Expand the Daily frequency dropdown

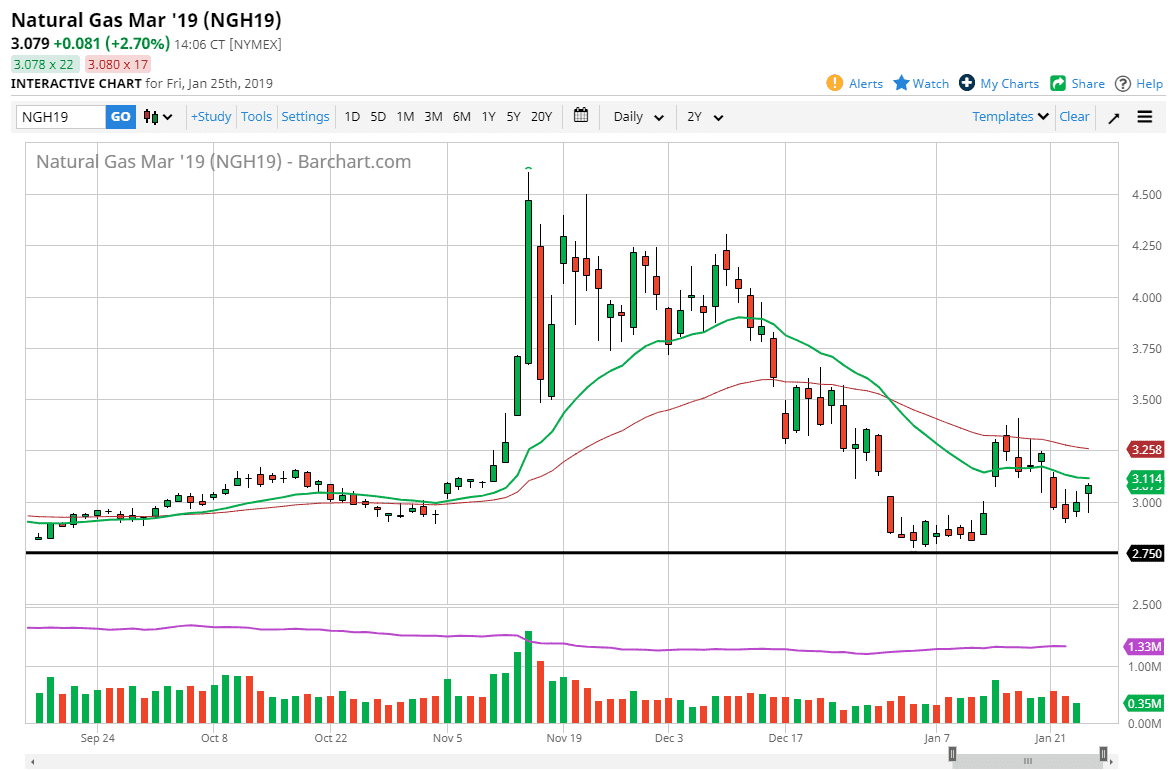click(638, 117)
